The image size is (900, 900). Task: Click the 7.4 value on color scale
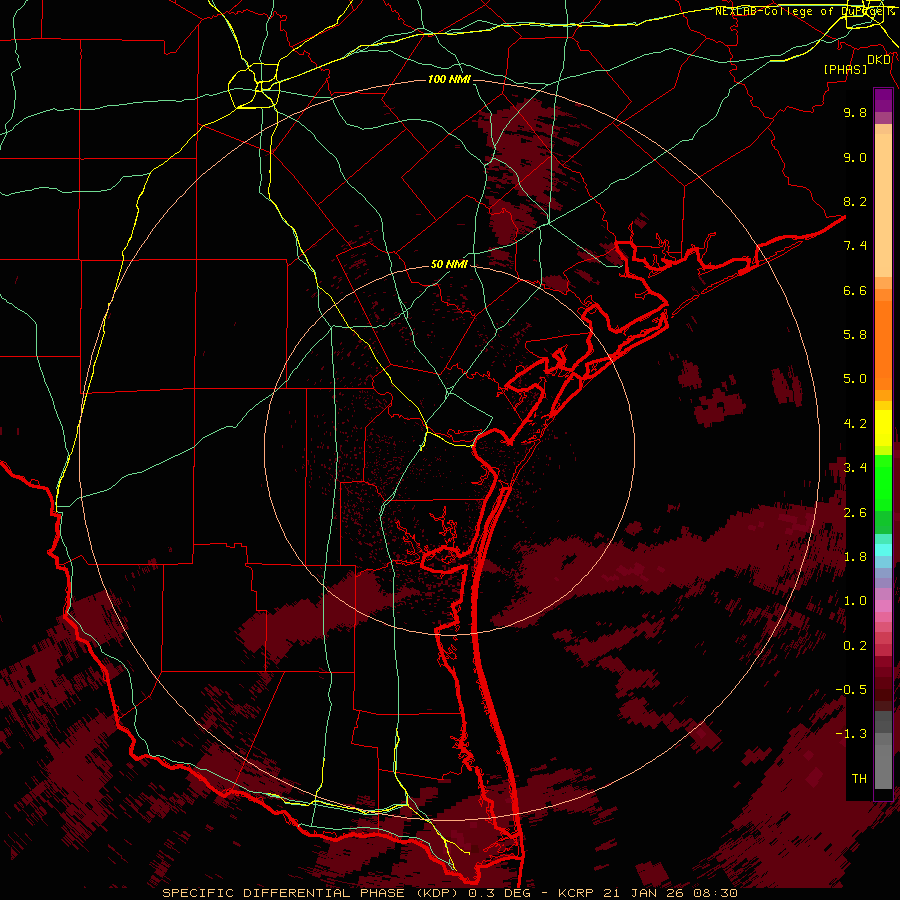point(855,246)
